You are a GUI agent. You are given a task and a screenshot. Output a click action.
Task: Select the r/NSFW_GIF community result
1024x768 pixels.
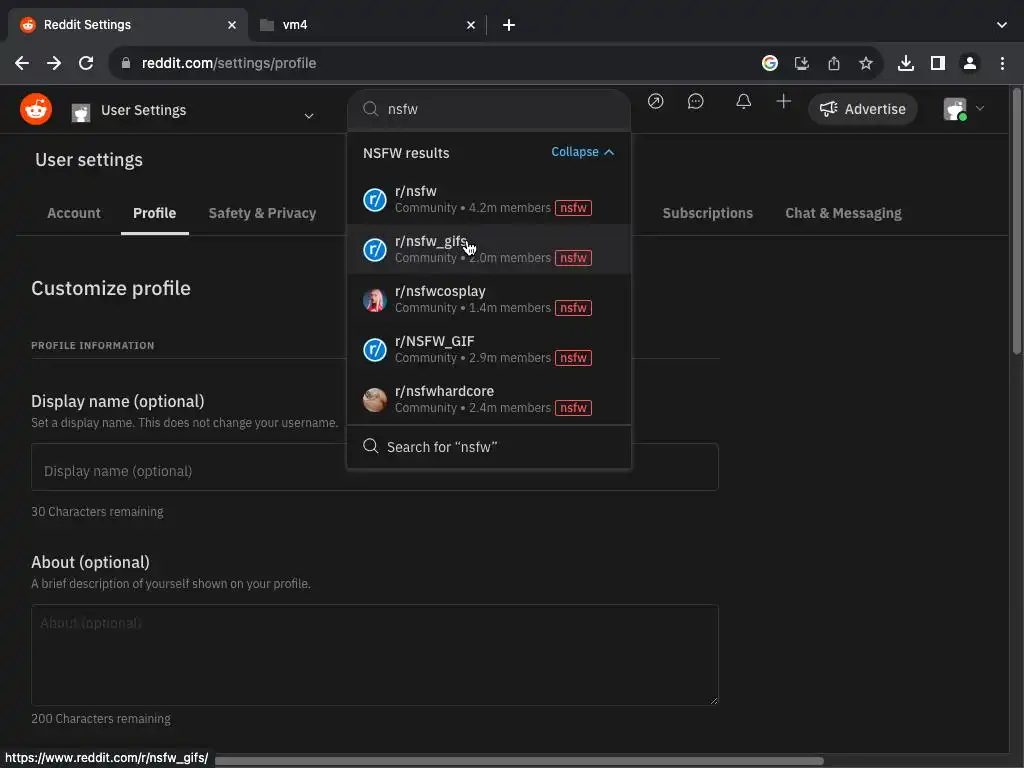pyautogui.click(x=488, y=349)
